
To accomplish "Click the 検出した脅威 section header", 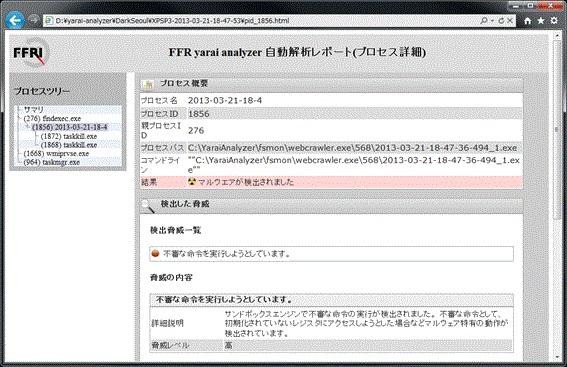I will [x=331, y=205].
